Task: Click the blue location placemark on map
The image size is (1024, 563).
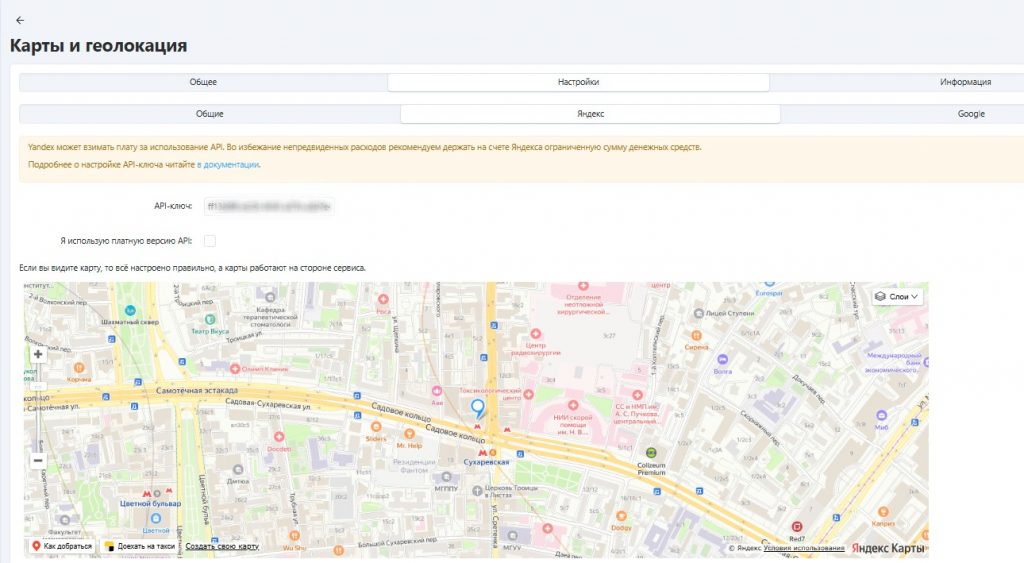Action: (478, 409)
